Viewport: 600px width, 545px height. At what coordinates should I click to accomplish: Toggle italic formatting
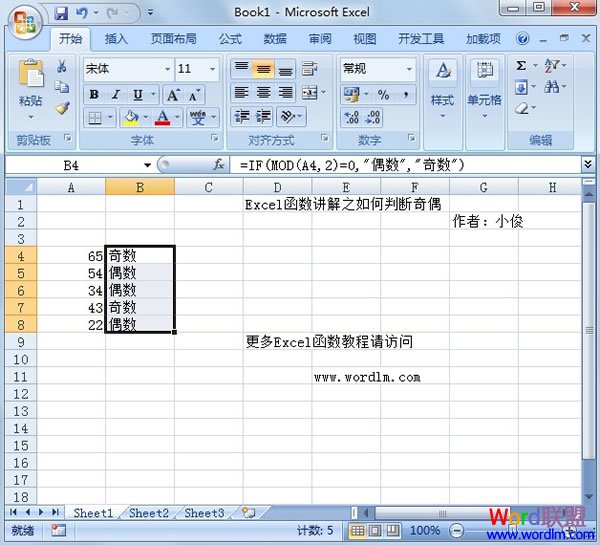(x=116, y=95)
